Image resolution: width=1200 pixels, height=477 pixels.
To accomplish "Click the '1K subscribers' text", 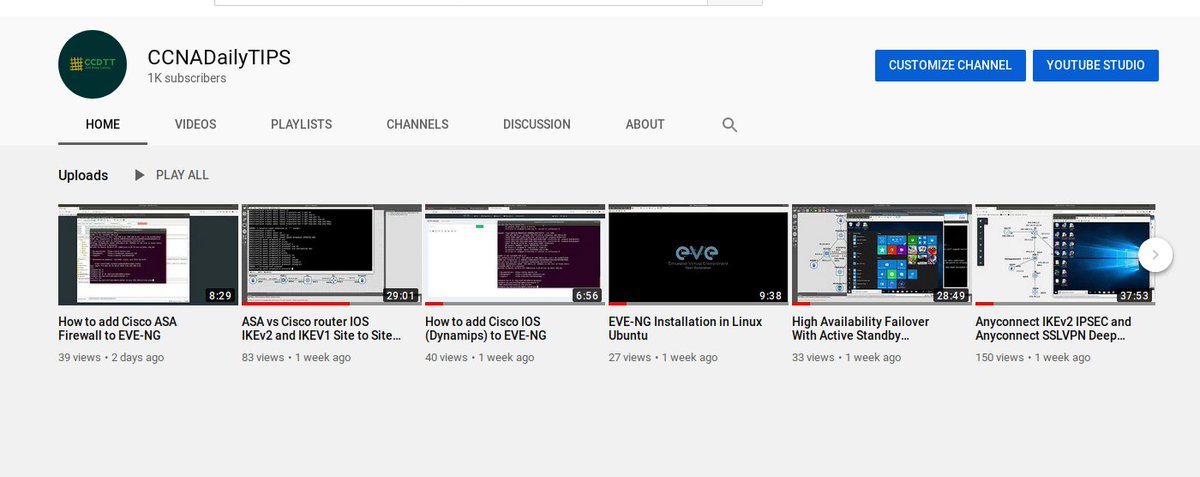I will (x=187, y=78).
